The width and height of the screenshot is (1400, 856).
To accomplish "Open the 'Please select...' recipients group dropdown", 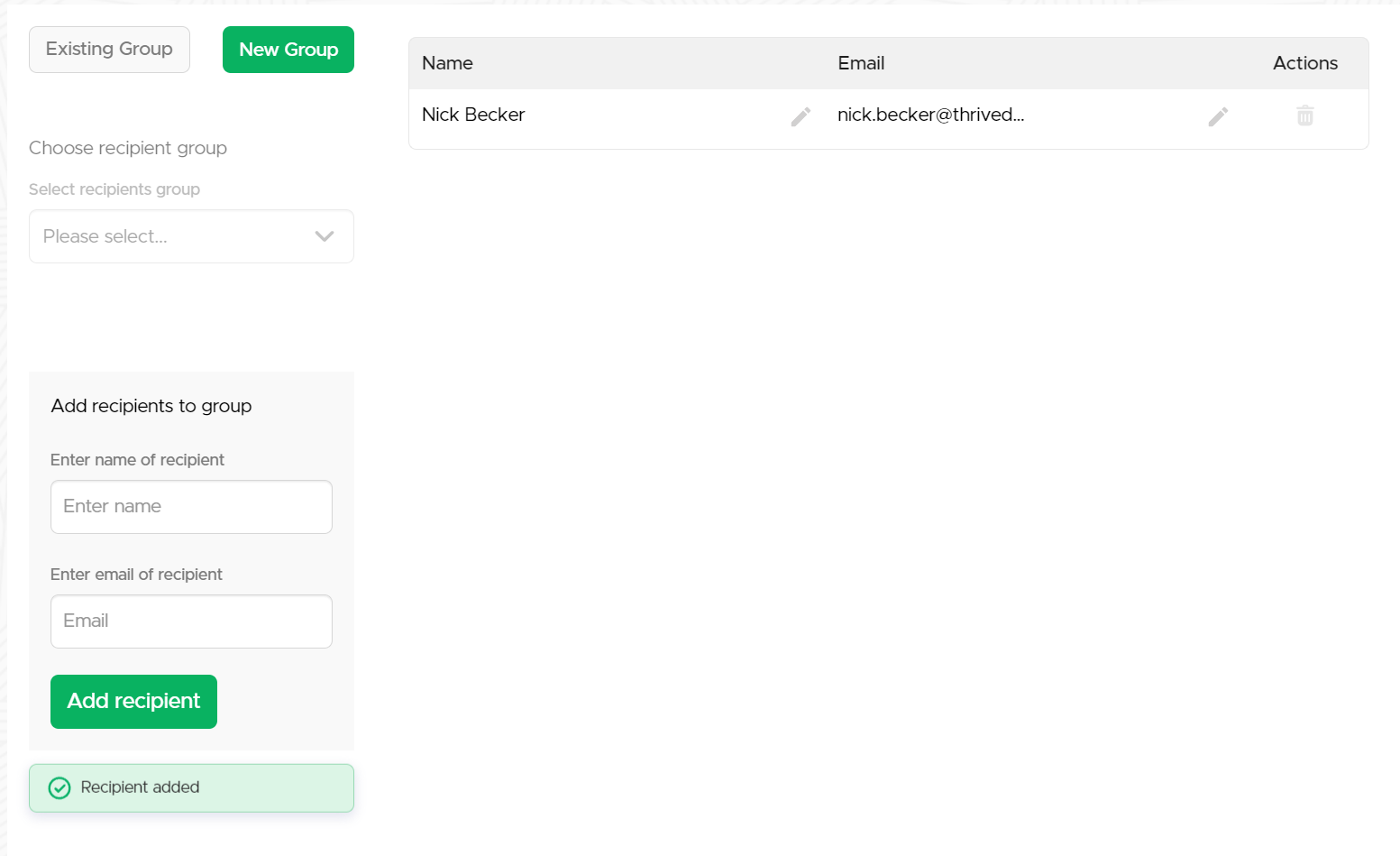I will 171,236.
